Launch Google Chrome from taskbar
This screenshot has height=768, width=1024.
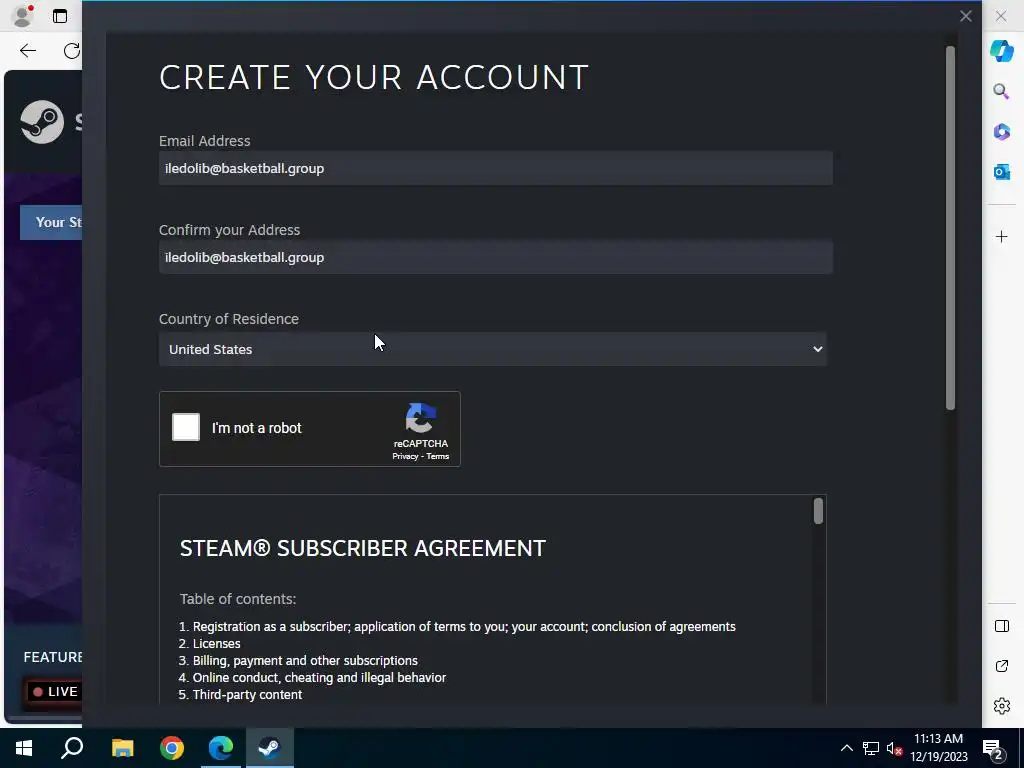point(172,748)
